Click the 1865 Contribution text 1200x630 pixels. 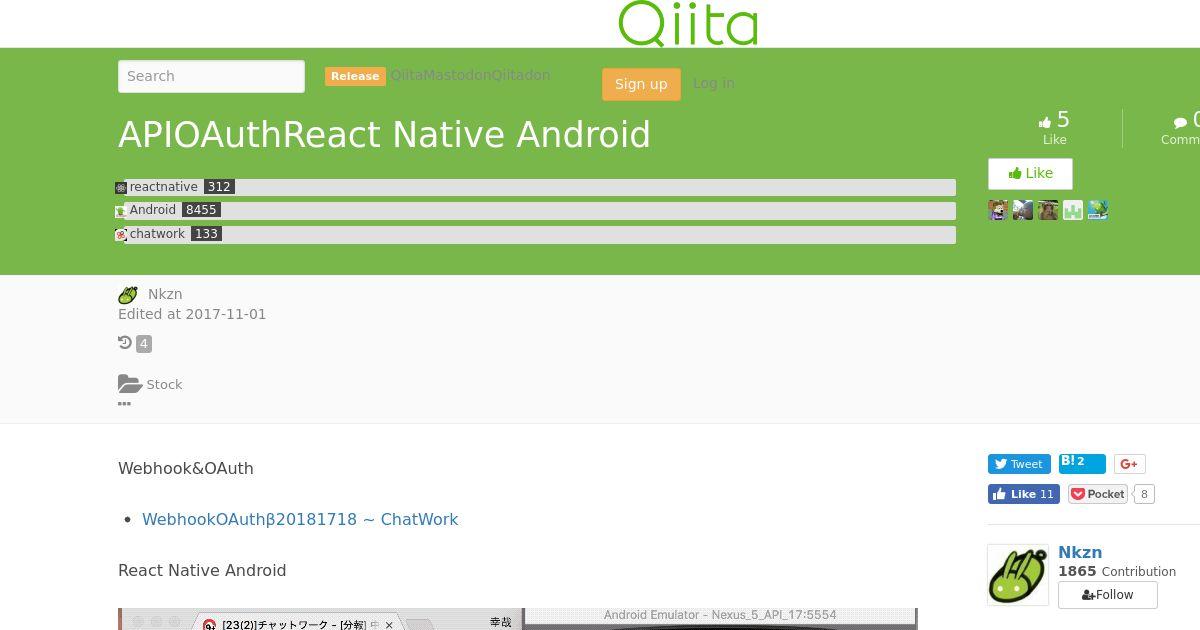point(1117,572)
